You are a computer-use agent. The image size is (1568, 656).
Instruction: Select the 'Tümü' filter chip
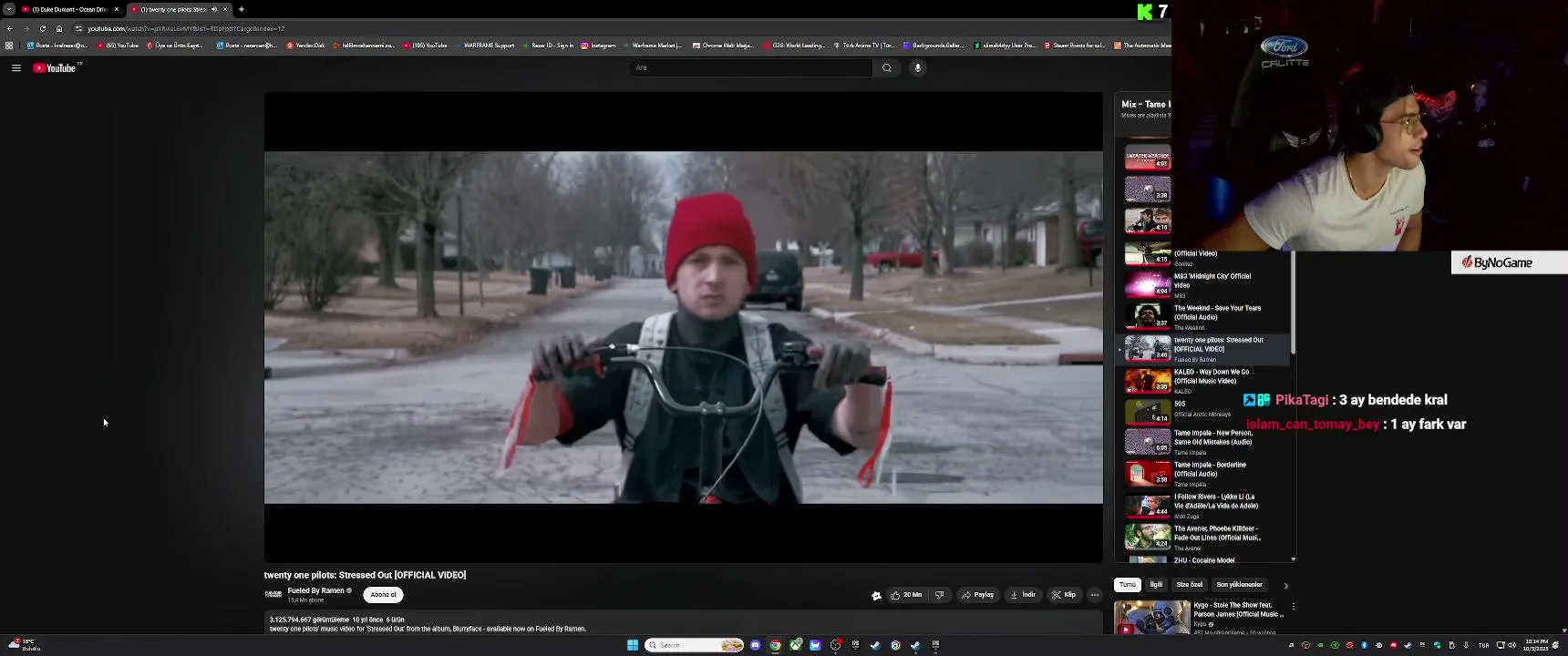[x=1128, y=585]
